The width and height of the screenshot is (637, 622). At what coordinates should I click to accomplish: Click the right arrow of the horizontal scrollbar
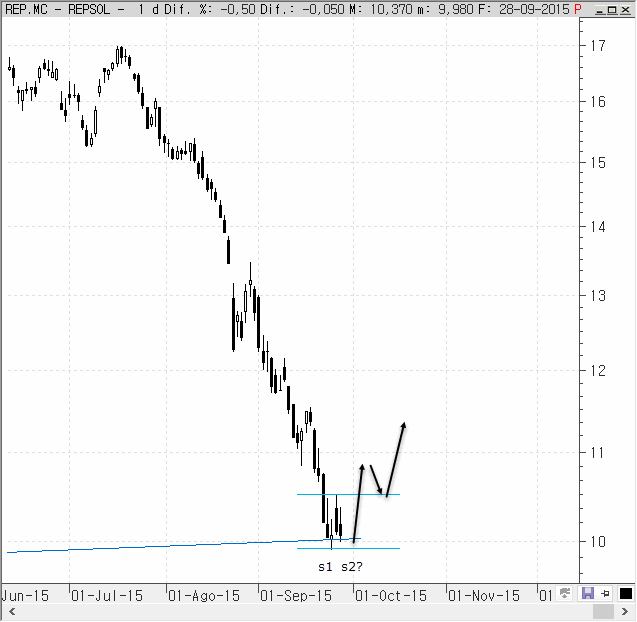pyautogui.click(x=625, y=611)
